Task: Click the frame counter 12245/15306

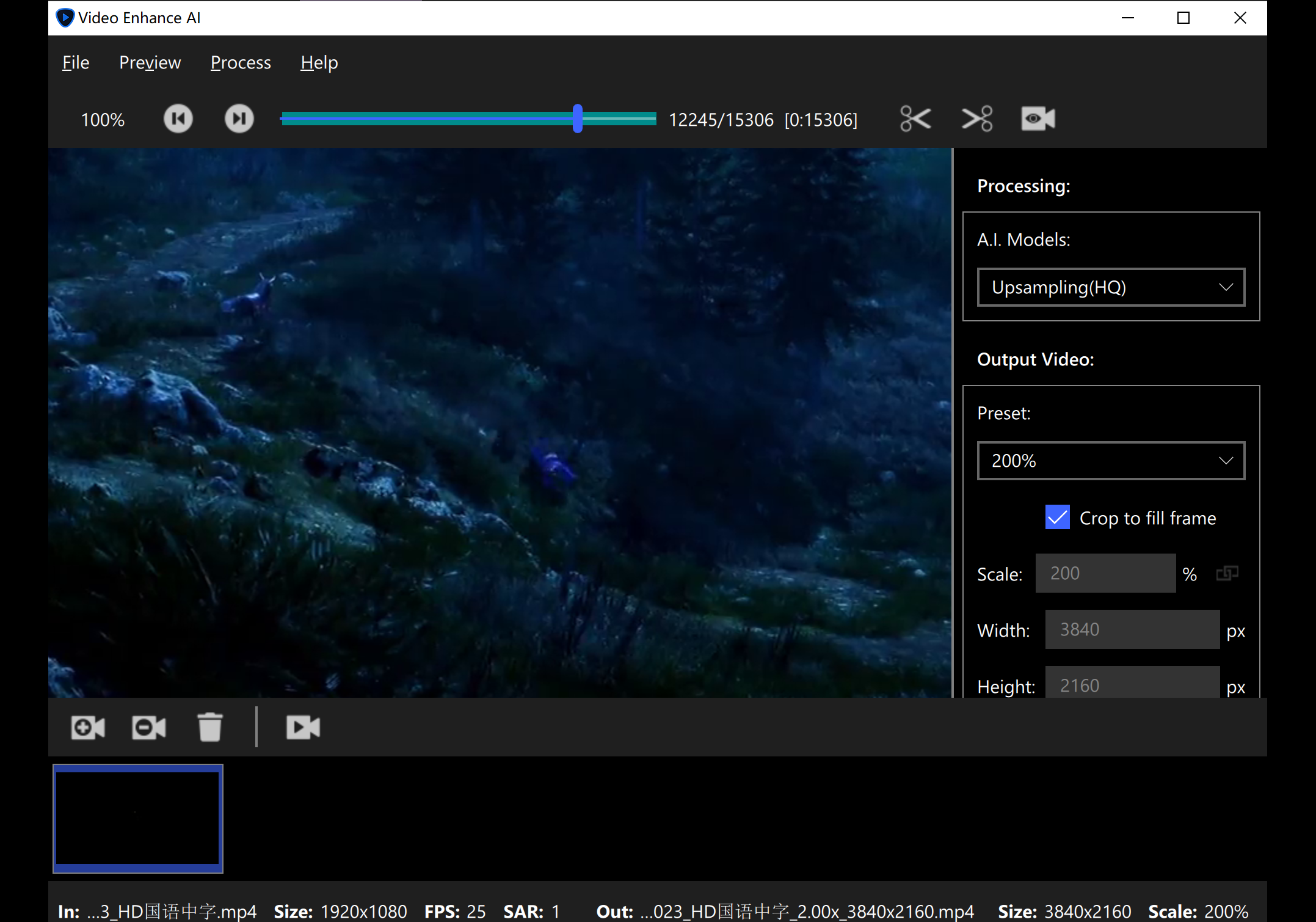Action: click(x=721, y=120)
